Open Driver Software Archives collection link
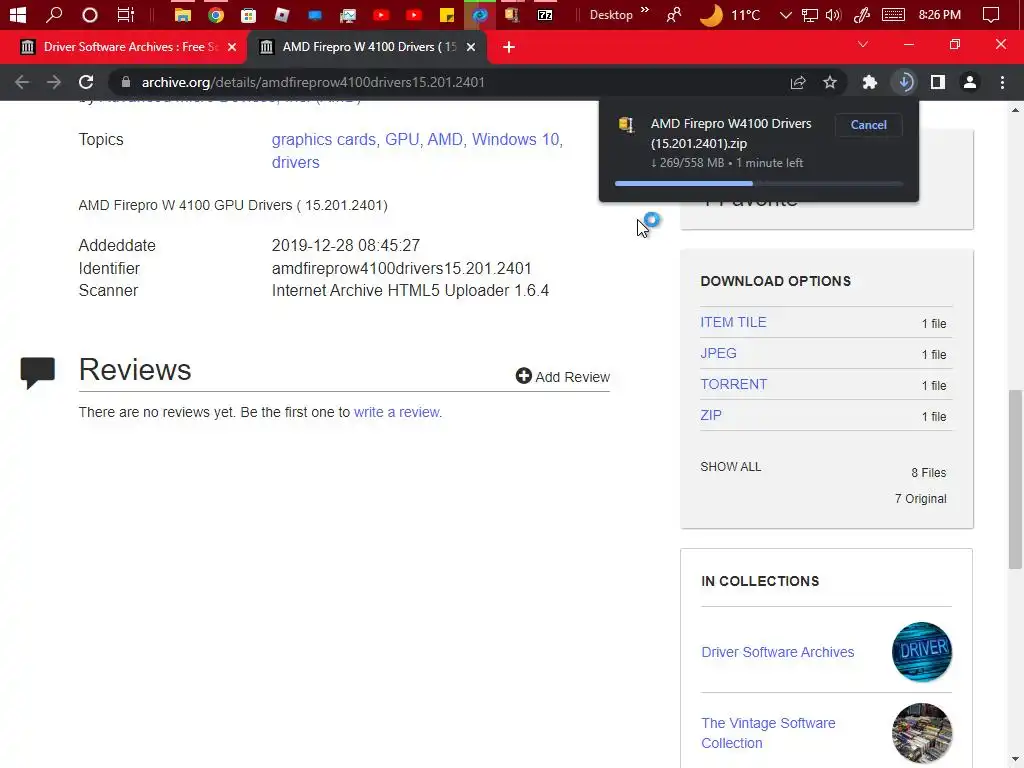This screenshot has width=1024, height=768. point(777,652)
